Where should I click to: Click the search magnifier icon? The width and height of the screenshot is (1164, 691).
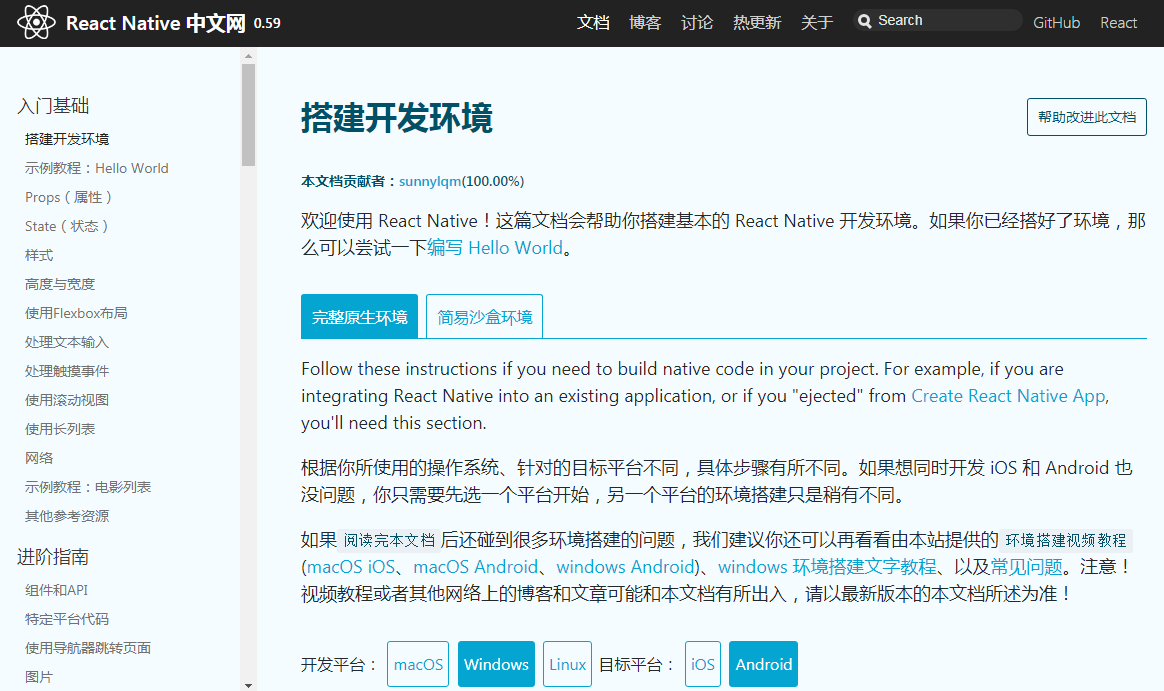tap(864, 21)
